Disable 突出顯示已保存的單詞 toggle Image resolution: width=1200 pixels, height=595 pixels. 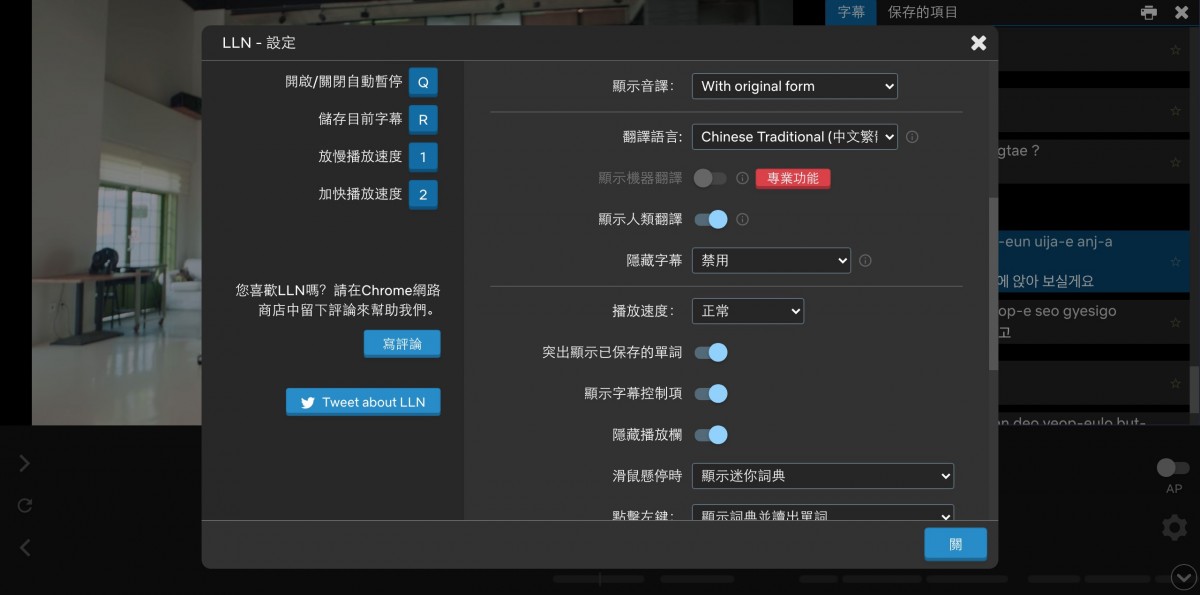tap(711, 352)
